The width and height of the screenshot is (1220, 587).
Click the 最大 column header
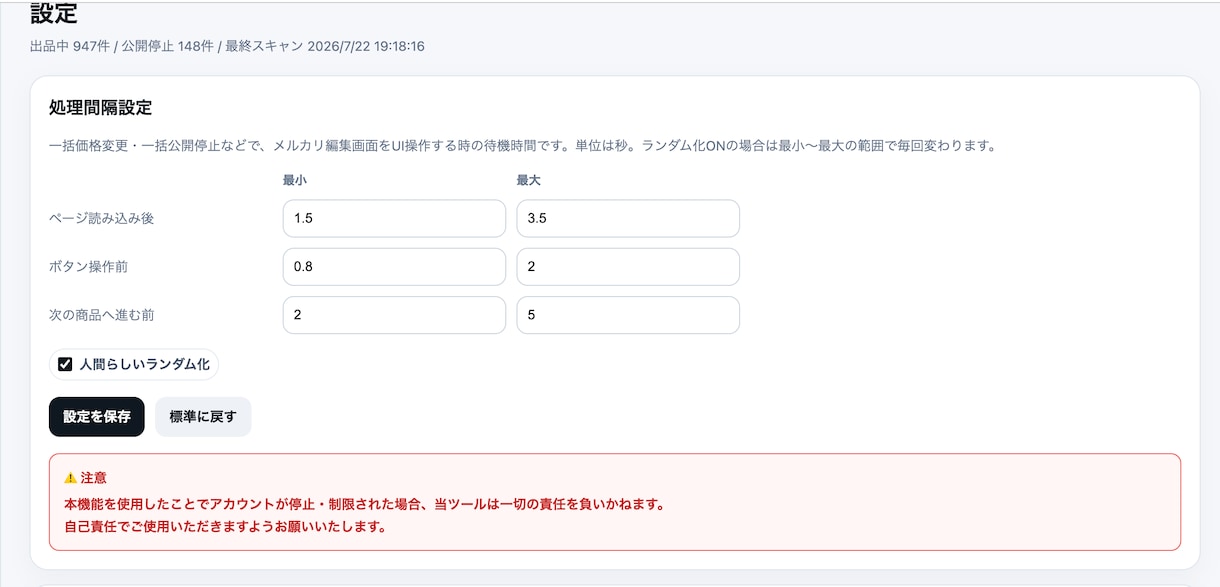coord(529,181)
